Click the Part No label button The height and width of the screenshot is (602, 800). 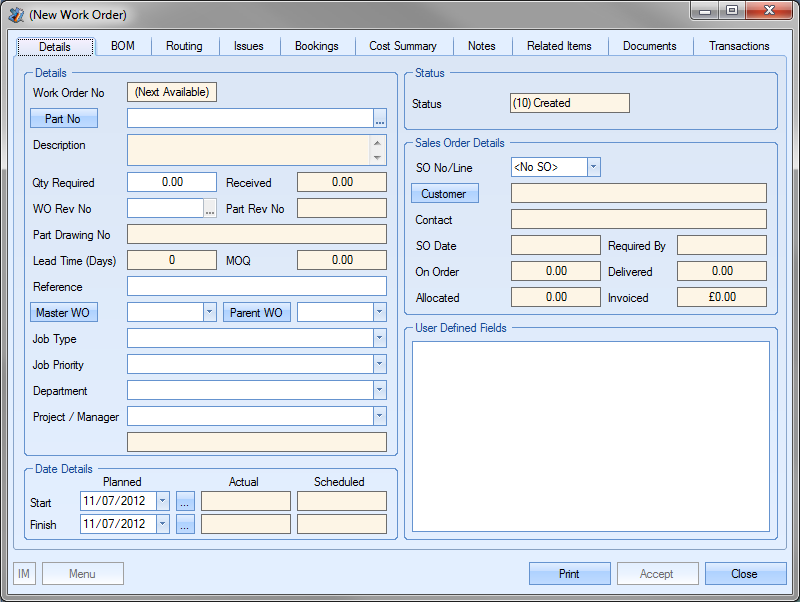64,119
